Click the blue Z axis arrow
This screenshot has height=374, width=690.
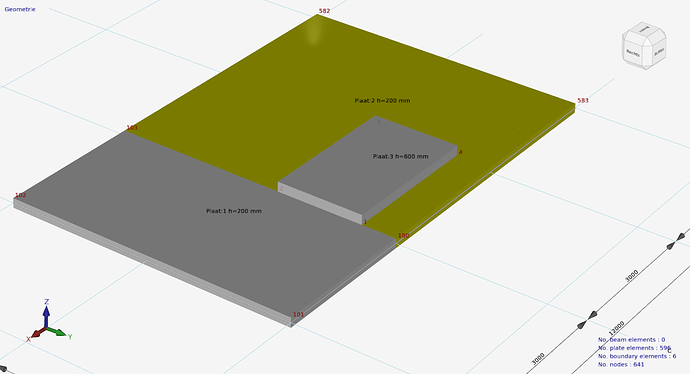pos(46,313)
